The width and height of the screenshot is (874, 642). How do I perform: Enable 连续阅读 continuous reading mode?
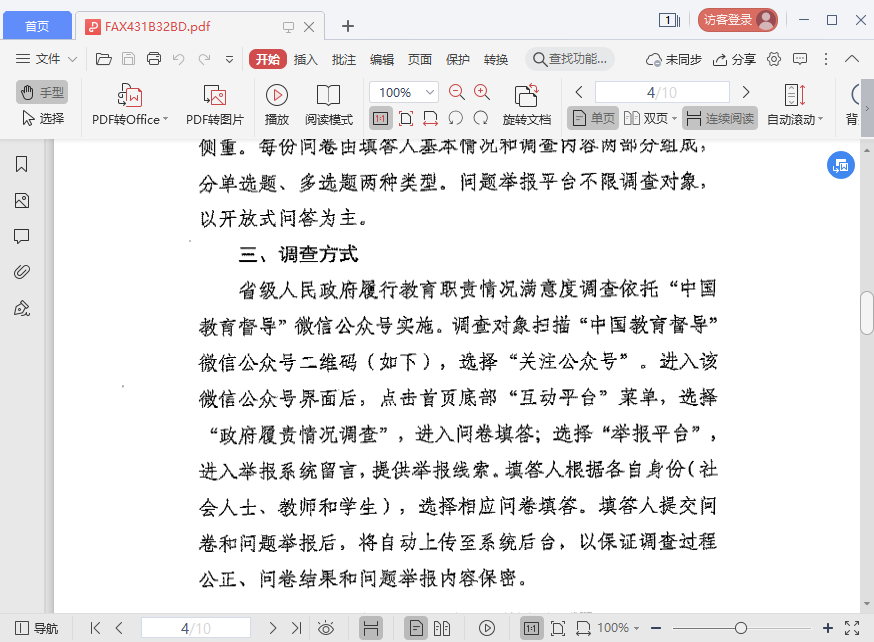720,118
